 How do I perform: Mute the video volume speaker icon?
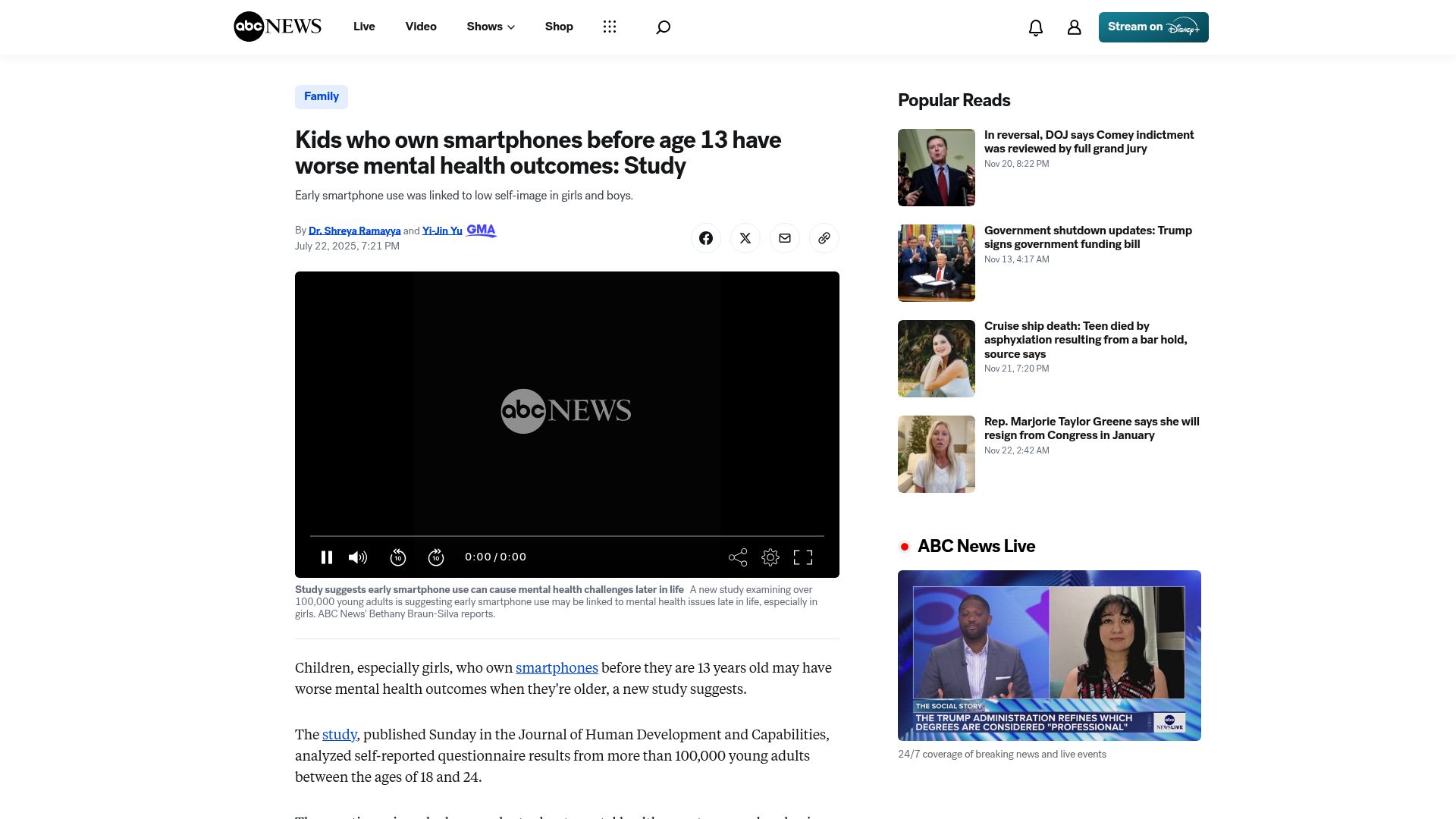coord(358,557)
